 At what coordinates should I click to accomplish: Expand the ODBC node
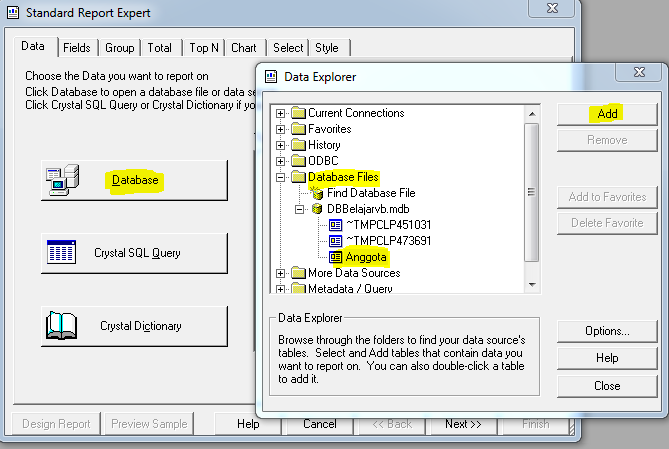[280, 161]
